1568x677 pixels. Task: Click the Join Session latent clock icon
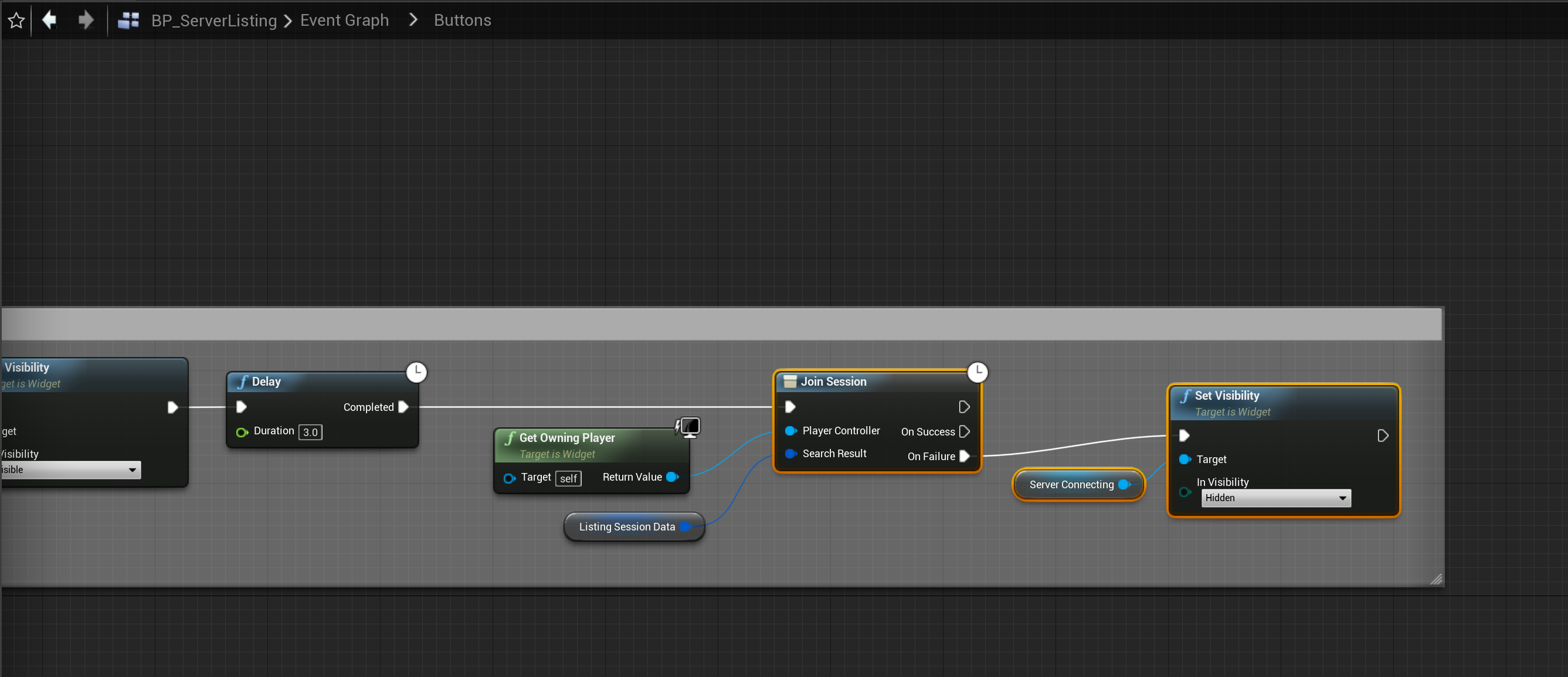tap(978, 372)
